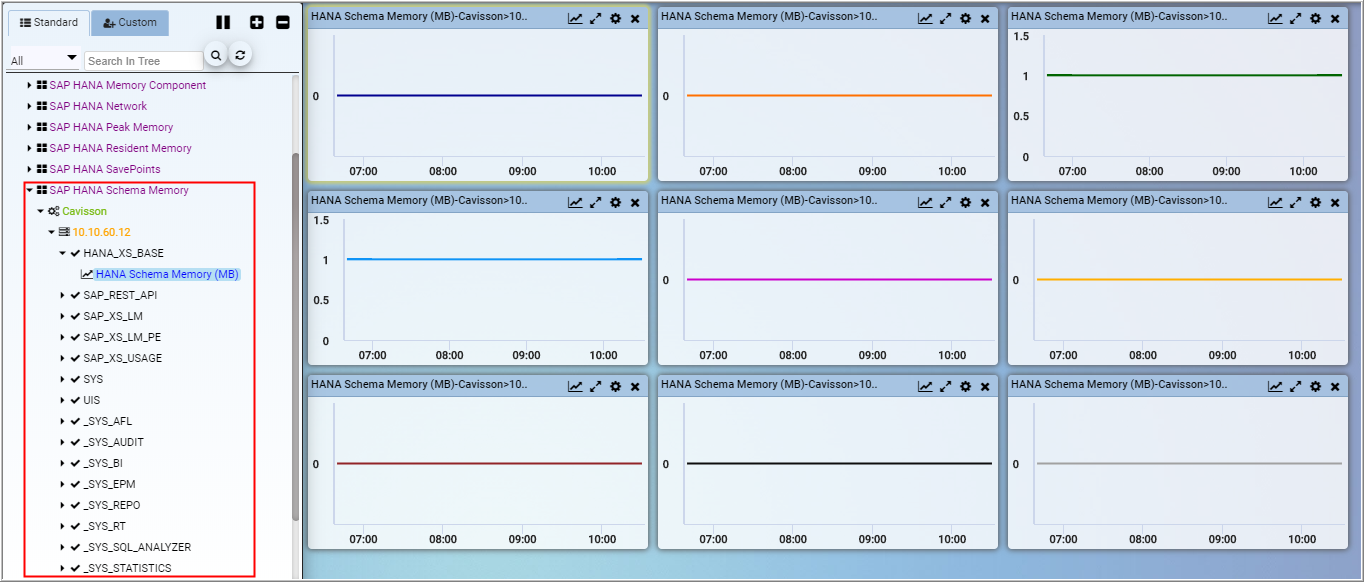Expand the _SYS_BI schema arrow

coord(62,463)
